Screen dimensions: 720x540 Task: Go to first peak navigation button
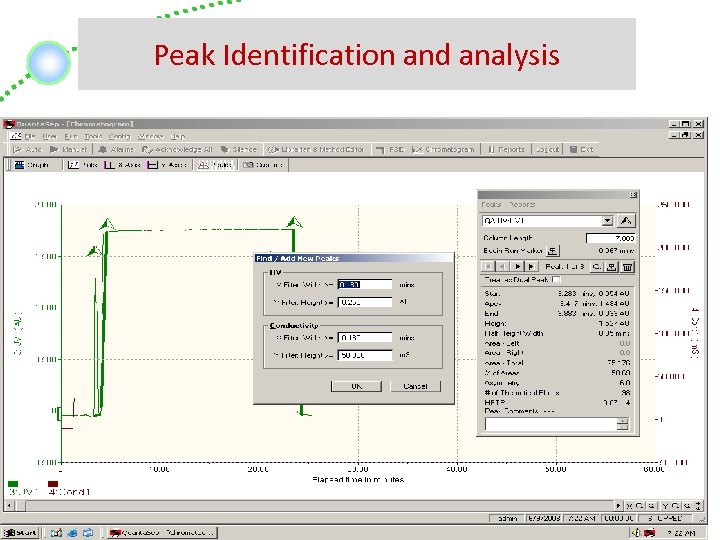488,266
